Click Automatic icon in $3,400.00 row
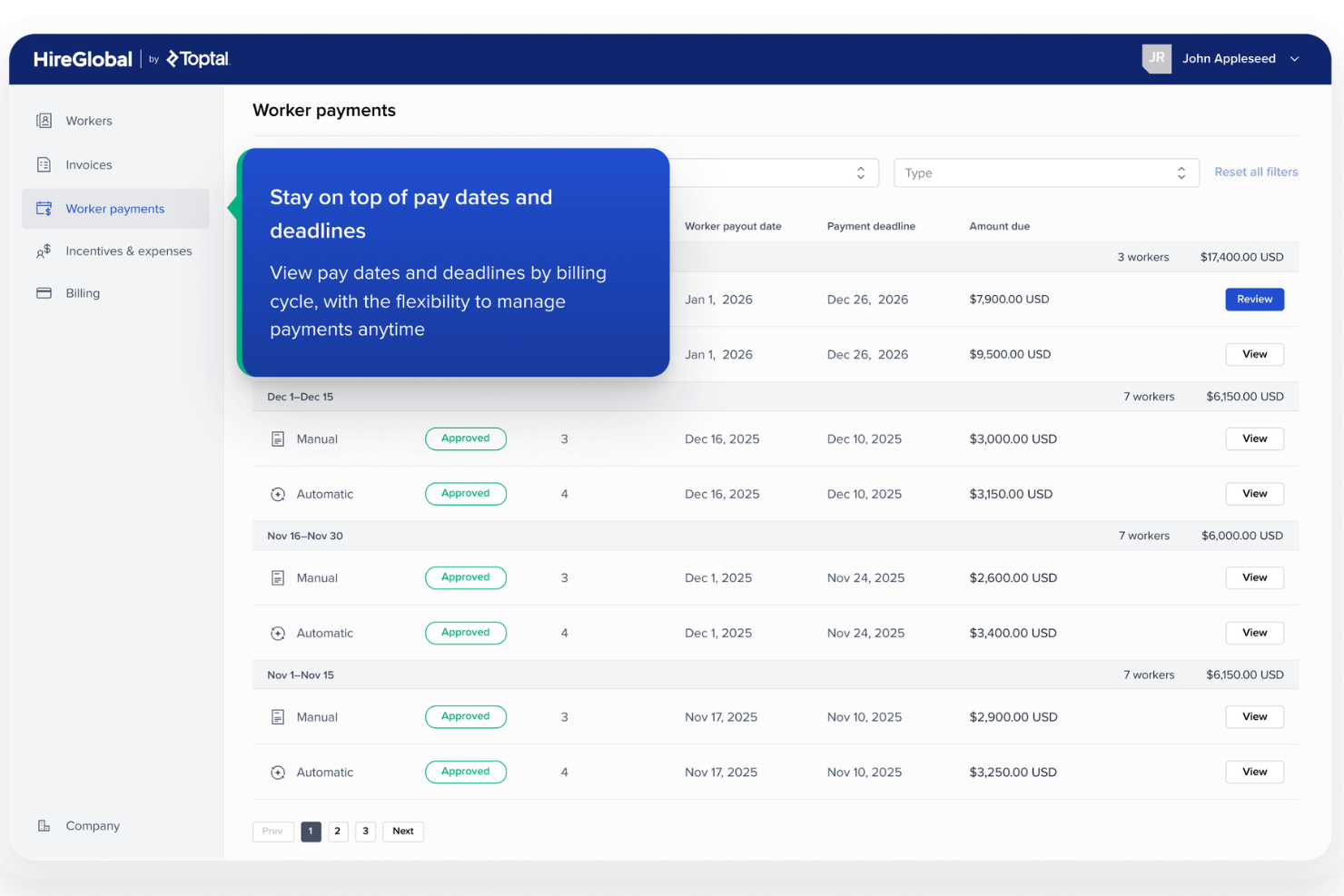The width and height of the screenshot is (1344, 896). click(x=278, y=634)
